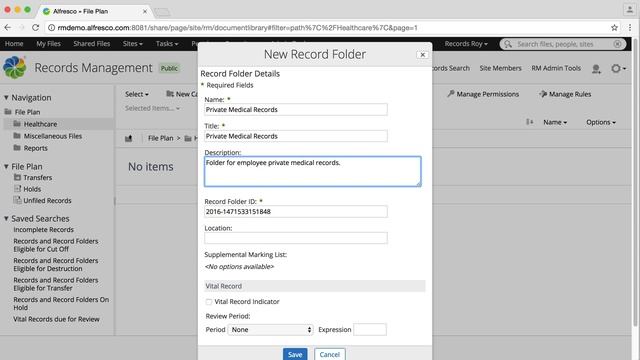The image size is (640, 360).
Task: Open Records and Record Folders On Hold
Action: coord(61,304)
